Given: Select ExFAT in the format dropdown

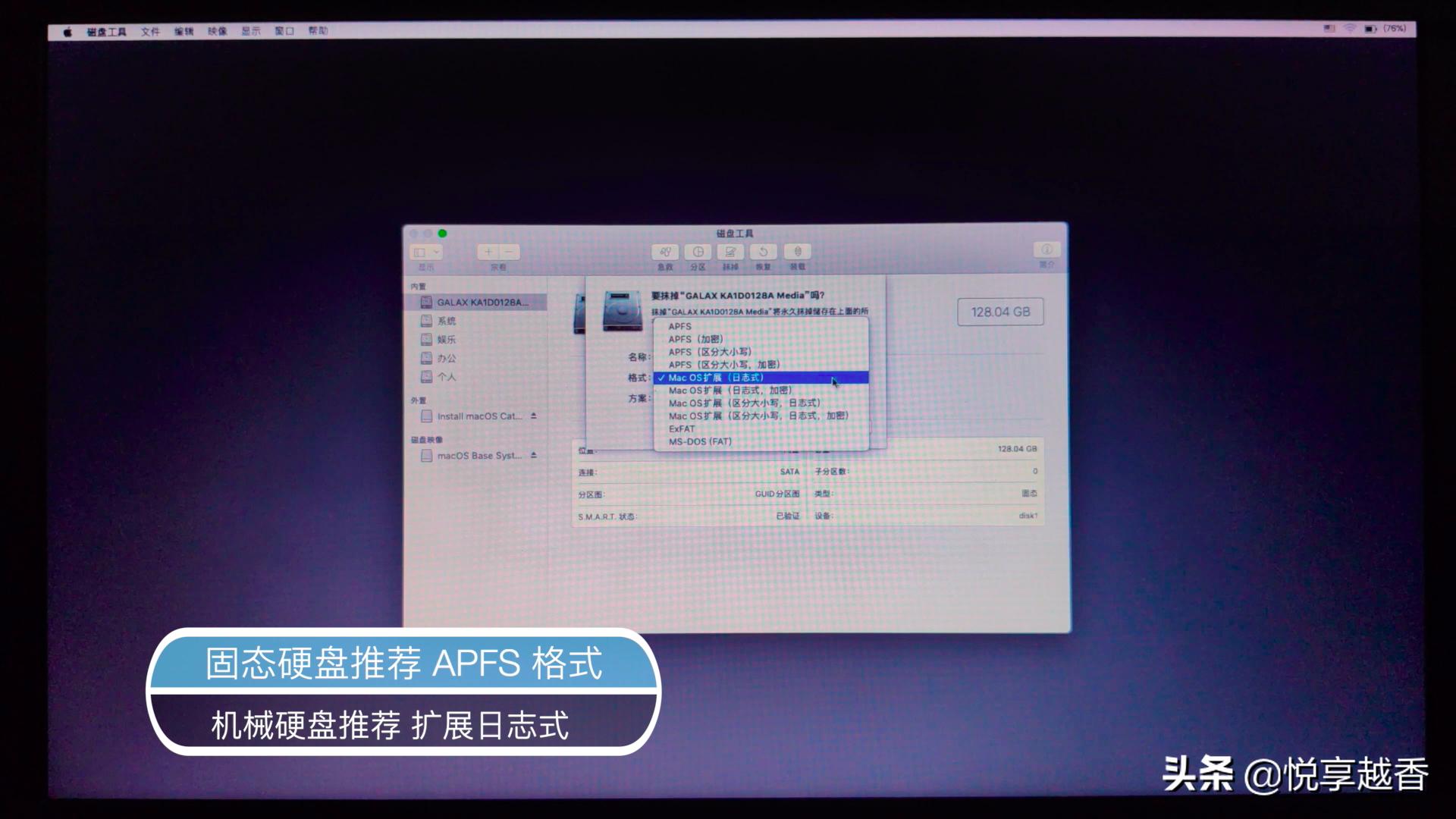Looking at the screenshot, I should tap(680, 428).
